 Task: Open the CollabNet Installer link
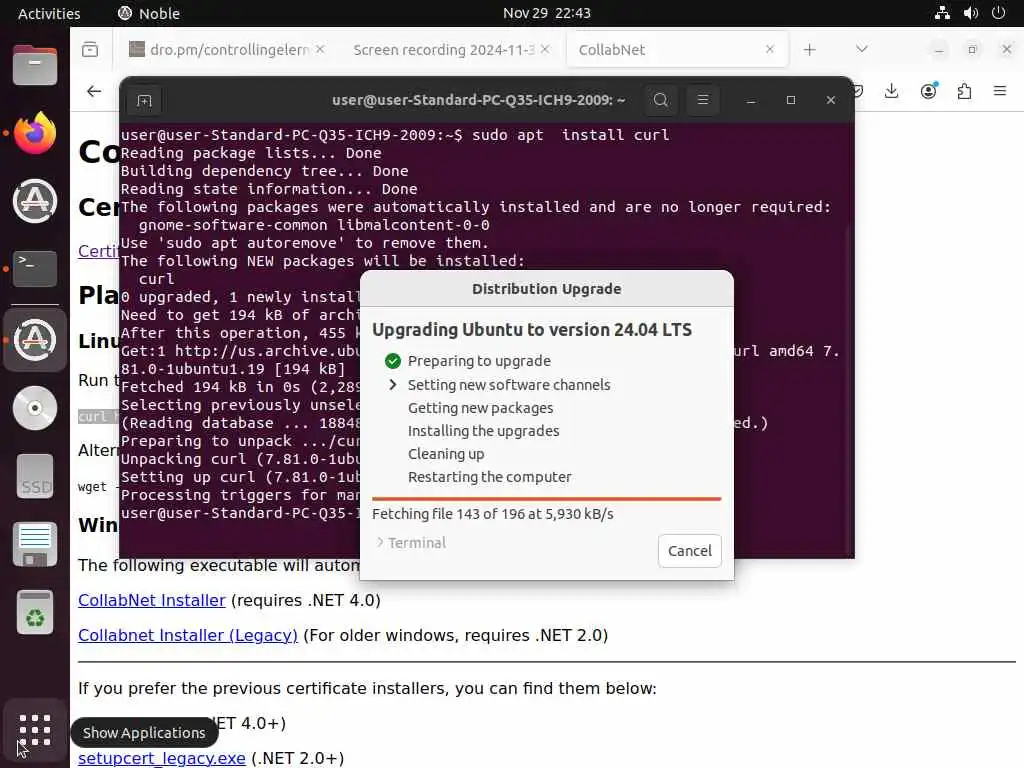(152, 600)
